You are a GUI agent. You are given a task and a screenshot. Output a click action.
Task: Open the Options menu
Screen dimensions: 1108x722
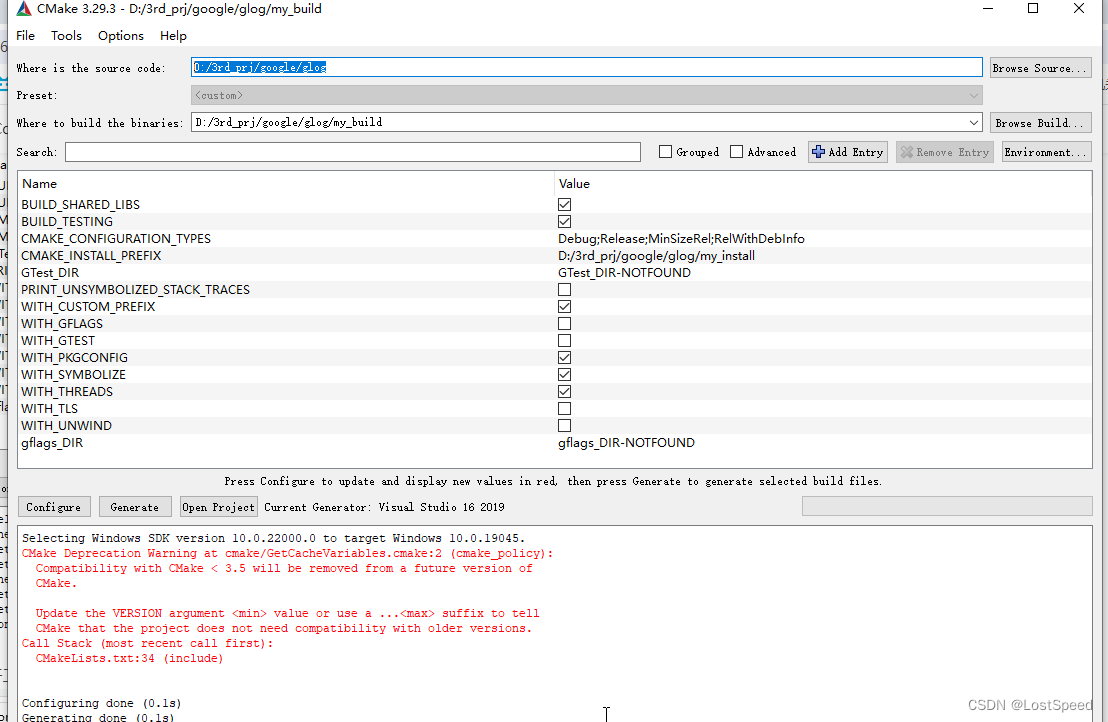[x=121, y=35]
